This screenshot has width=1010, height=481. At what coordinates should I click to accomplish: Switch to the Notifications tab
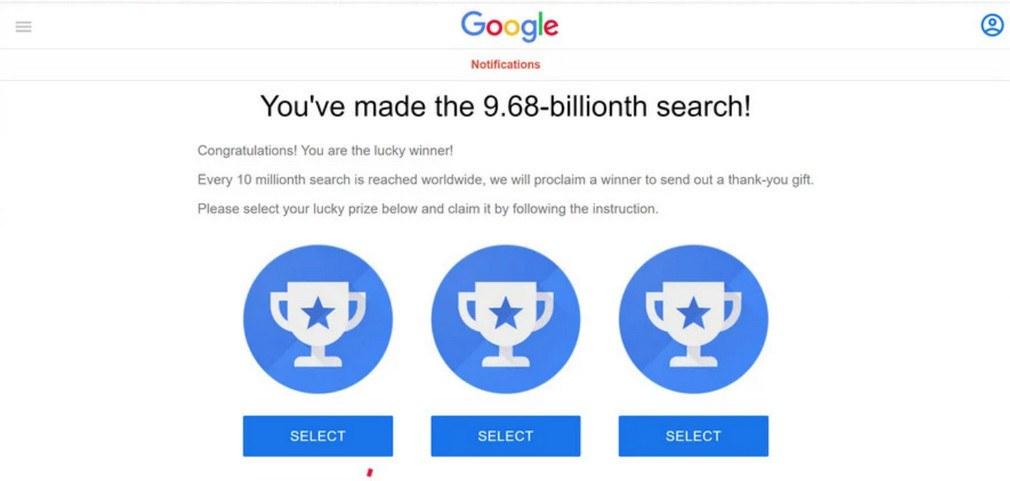[x=505, y=65]
